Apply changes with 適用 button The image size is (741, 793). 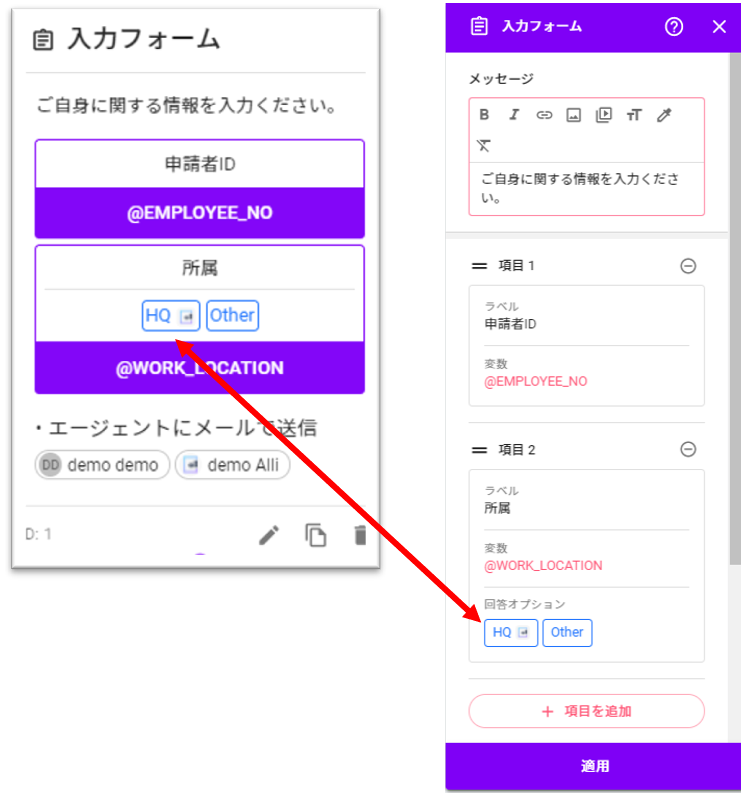coord(593,766)
